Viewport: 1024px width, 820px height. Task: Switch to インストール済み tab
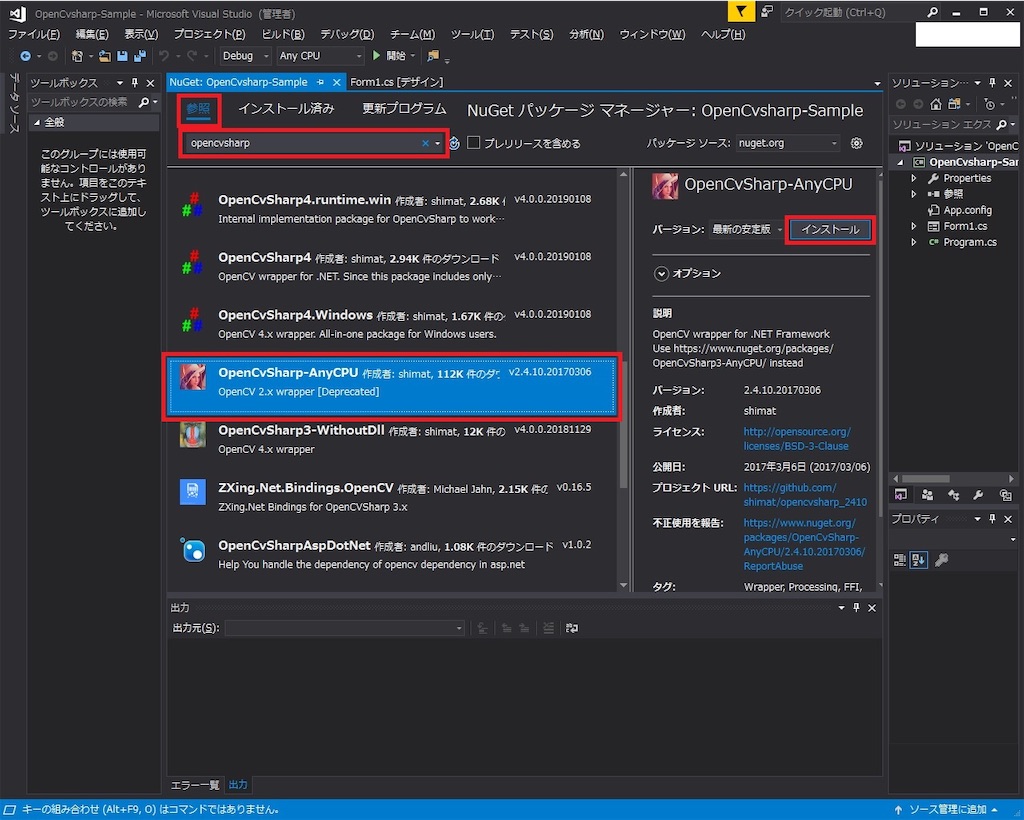286,108
